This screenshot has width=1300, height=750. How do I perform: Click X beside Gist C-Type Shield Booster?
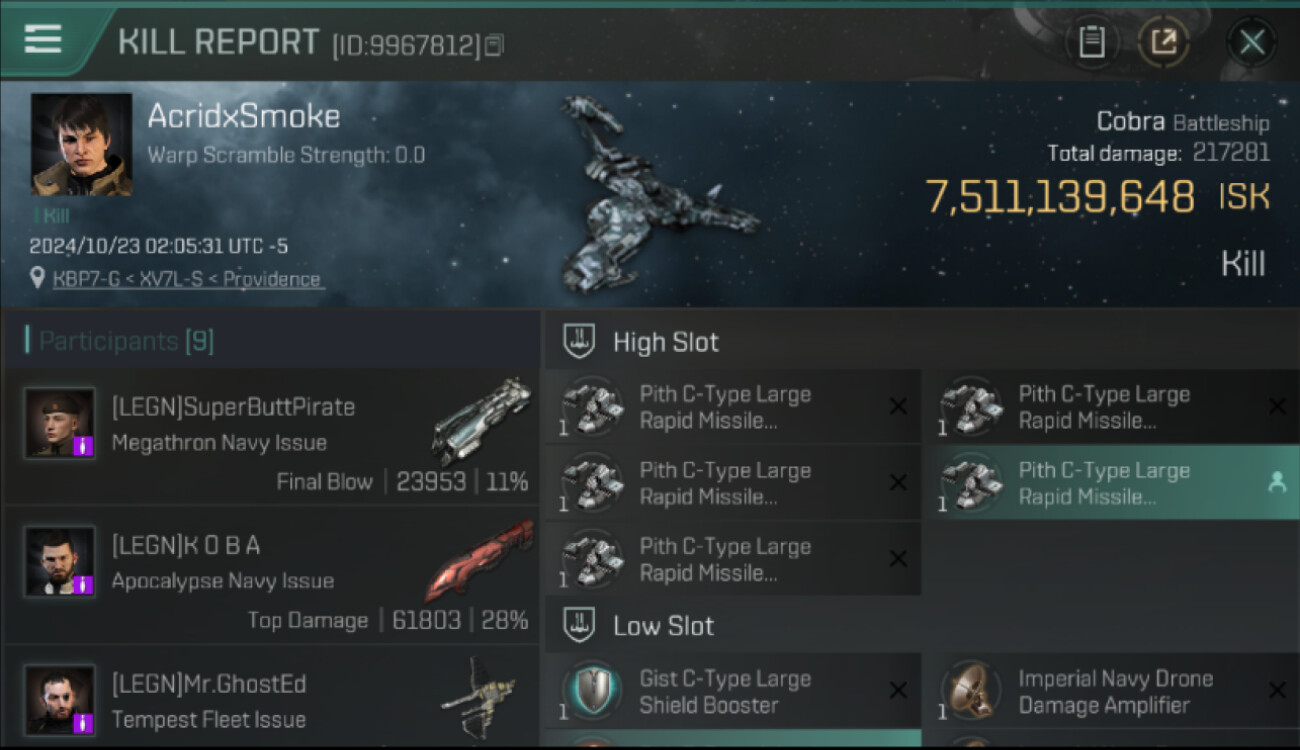coord(898,691)
